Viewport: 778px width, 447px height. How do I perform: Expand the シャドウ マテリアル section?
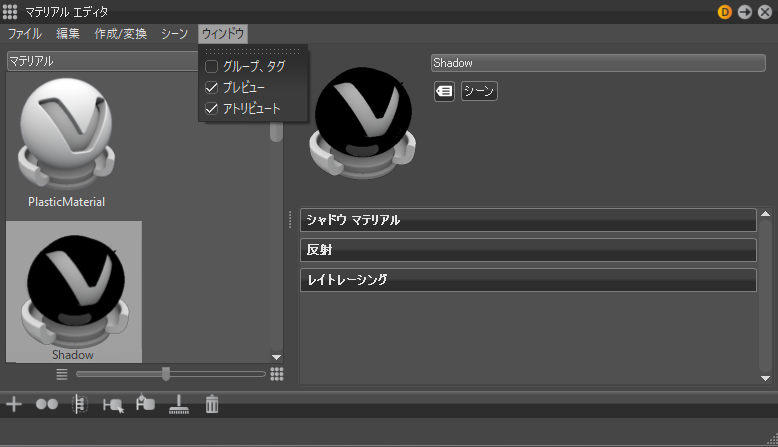point(528,220)
